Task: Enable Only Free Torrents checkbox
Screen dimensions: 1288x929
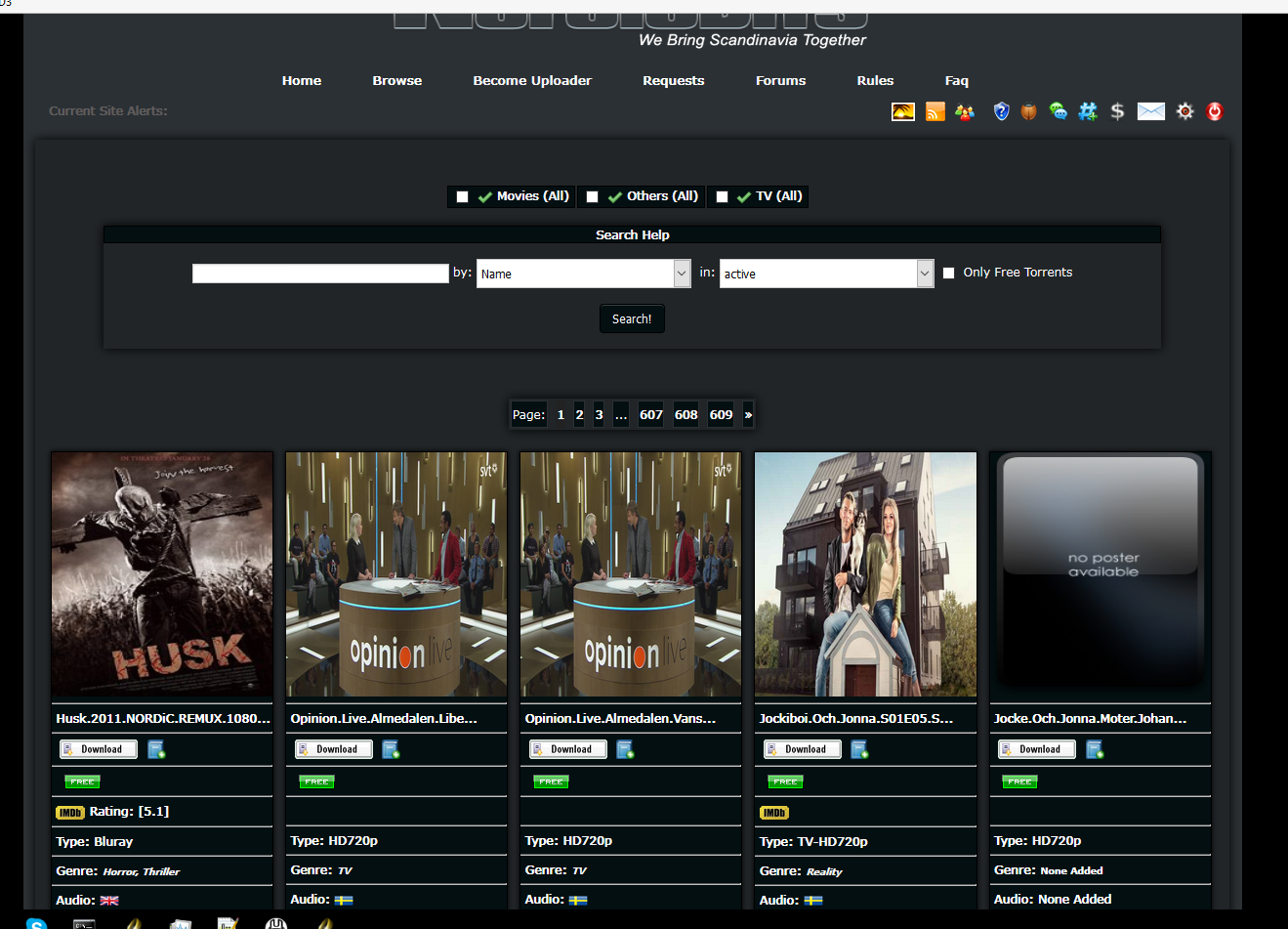Action: pos(948,273)
